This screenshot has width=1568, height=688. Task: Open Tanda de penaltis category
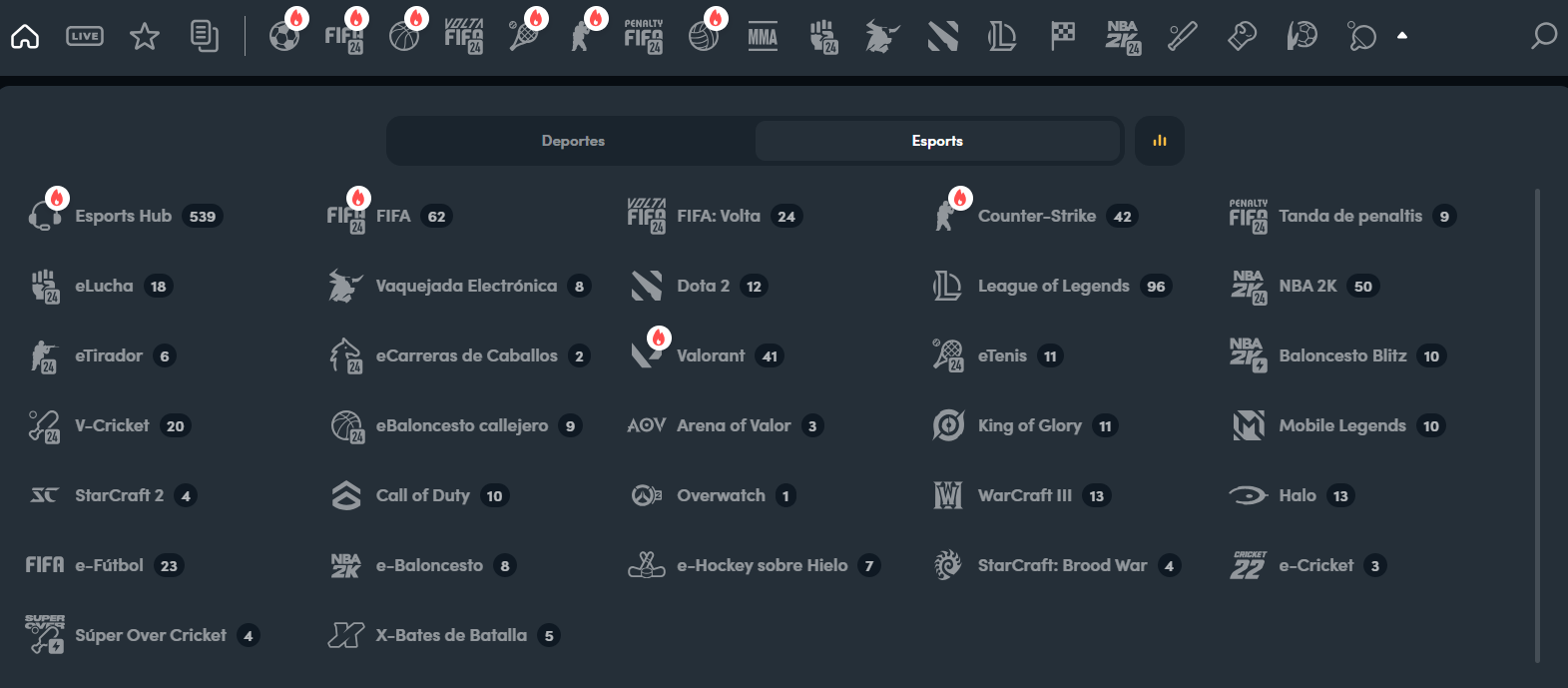pyautogui.click(x=1342, y=216)
